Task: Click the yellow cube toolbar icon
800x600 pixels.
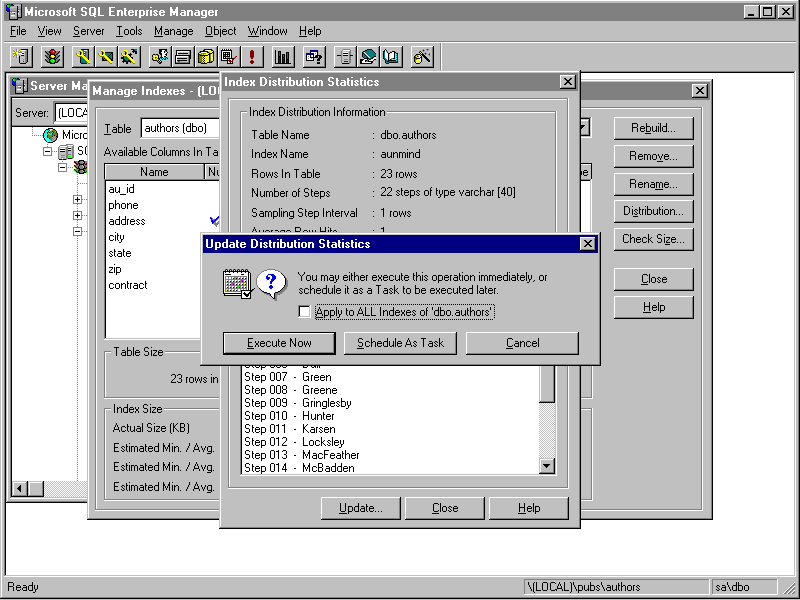Action: (x=207, y=57)
